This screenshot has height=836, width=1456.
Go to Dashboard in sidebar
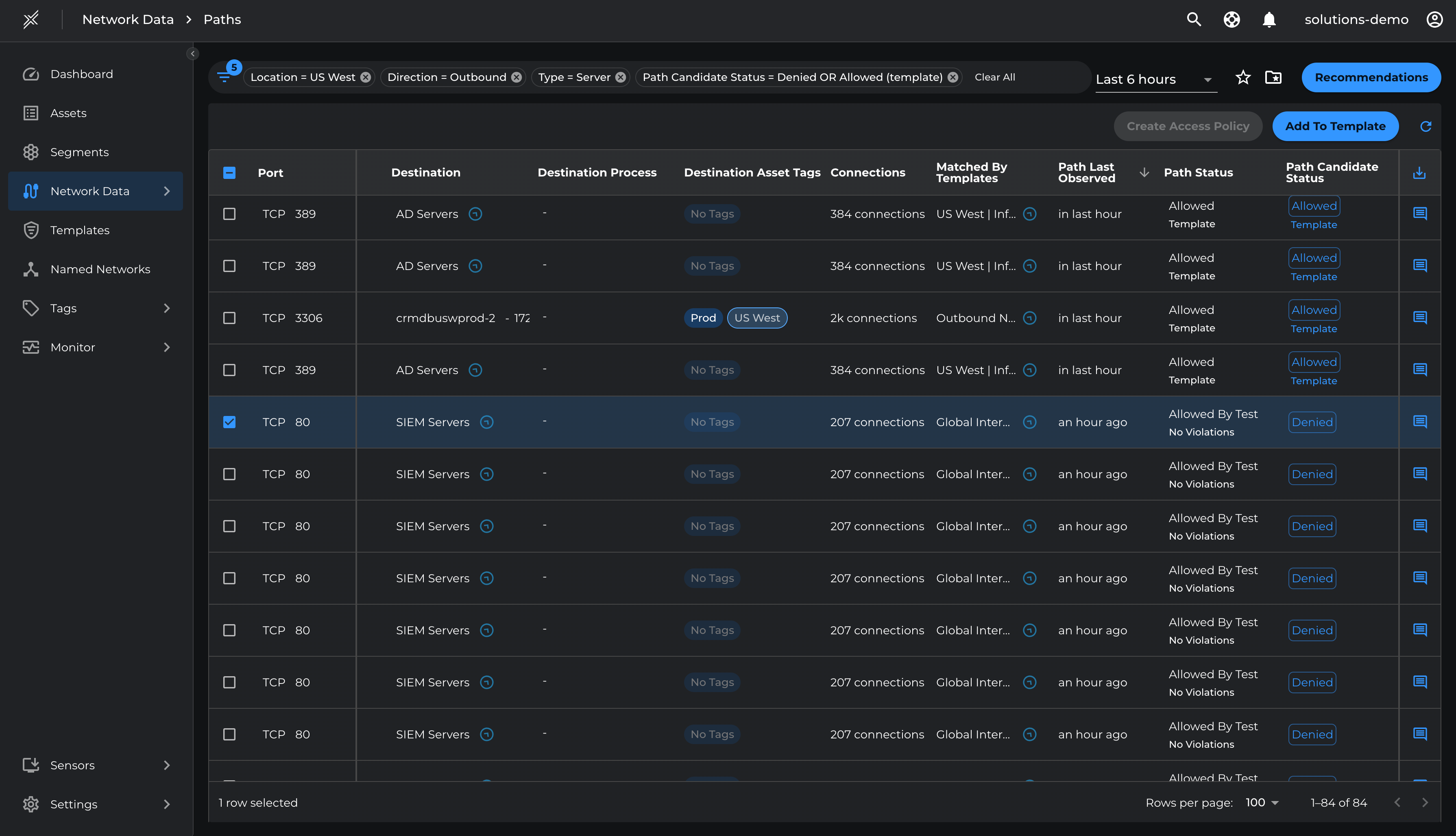pos(81,74)
